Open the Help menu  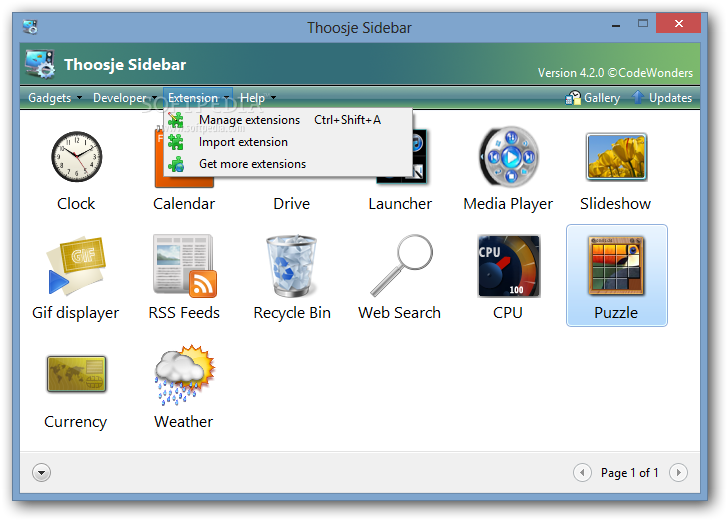click(x=257, y=98)
